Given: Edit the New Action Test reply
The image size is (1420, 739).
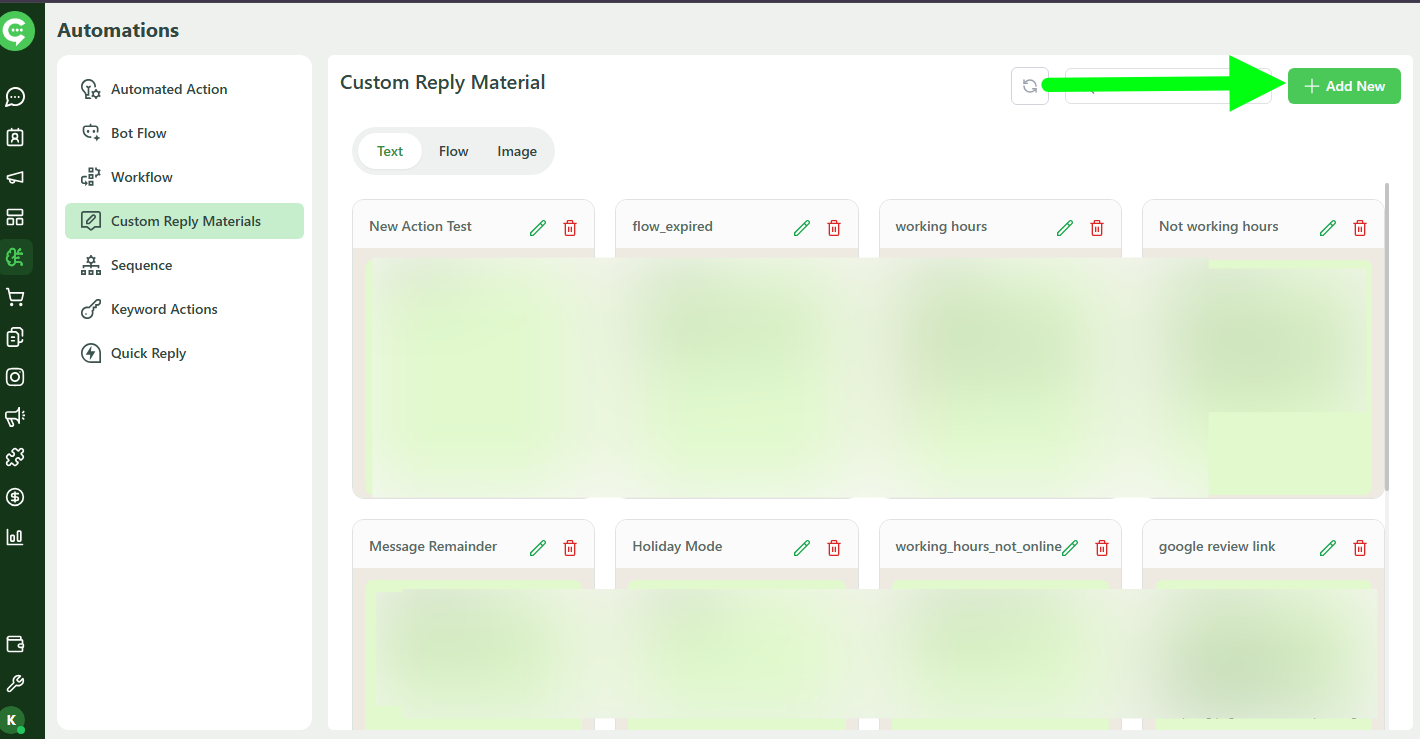Looking at the screenshot, I should click(x=538, y=227).
